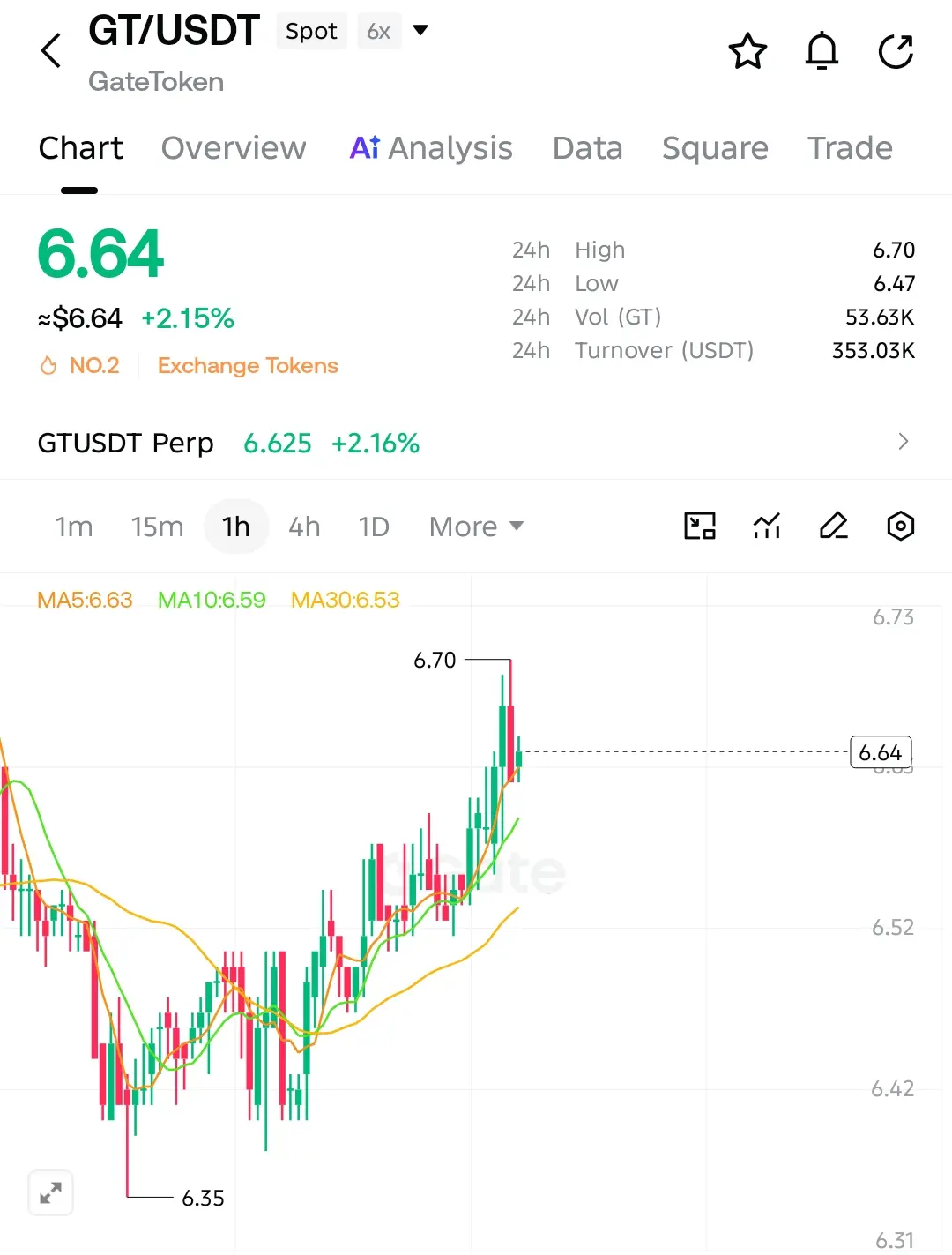Select the 1D timeframe

click(374, 527)
